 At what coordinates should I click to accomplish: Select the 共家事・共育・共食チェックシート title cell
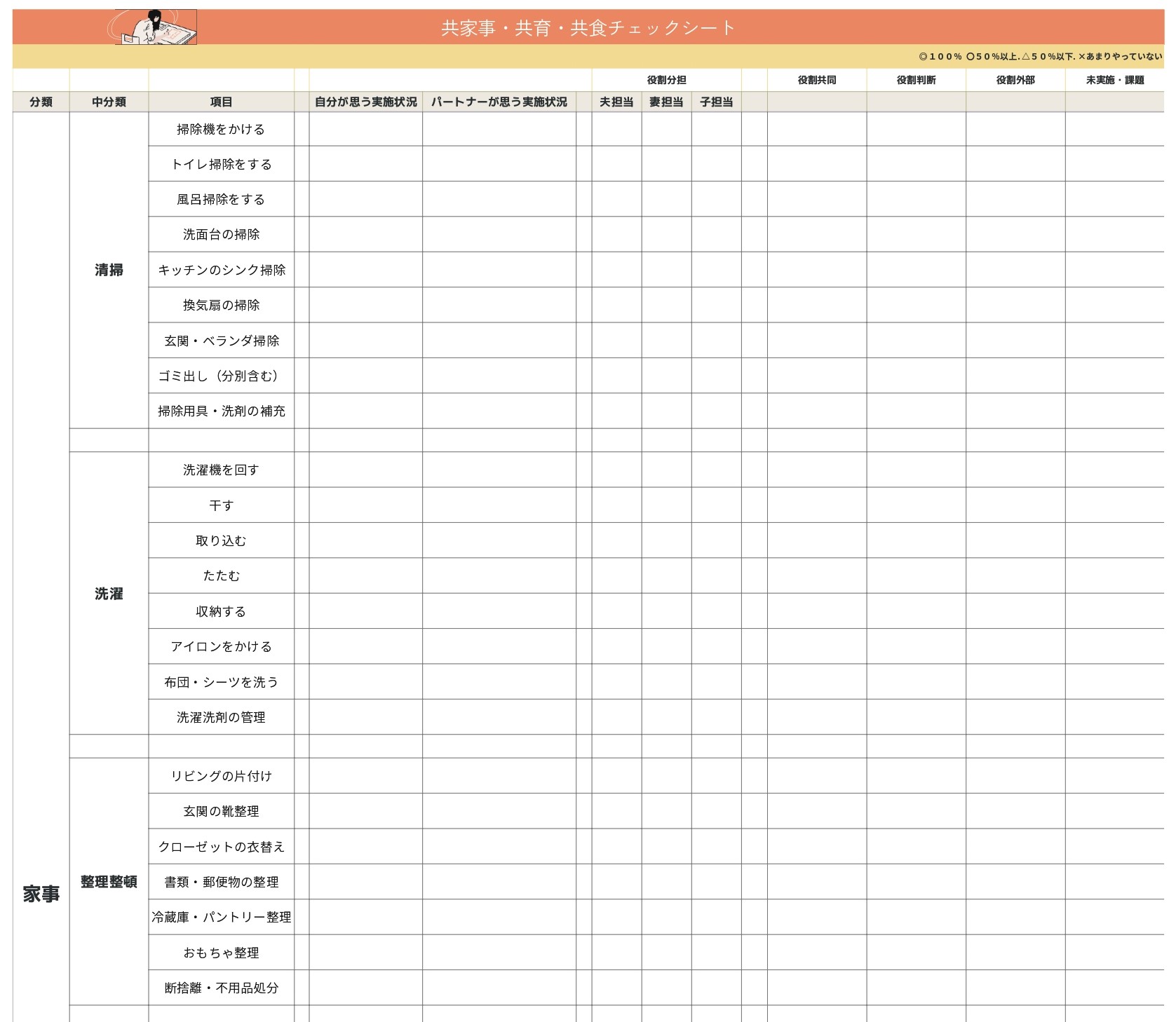pos(588,28)
